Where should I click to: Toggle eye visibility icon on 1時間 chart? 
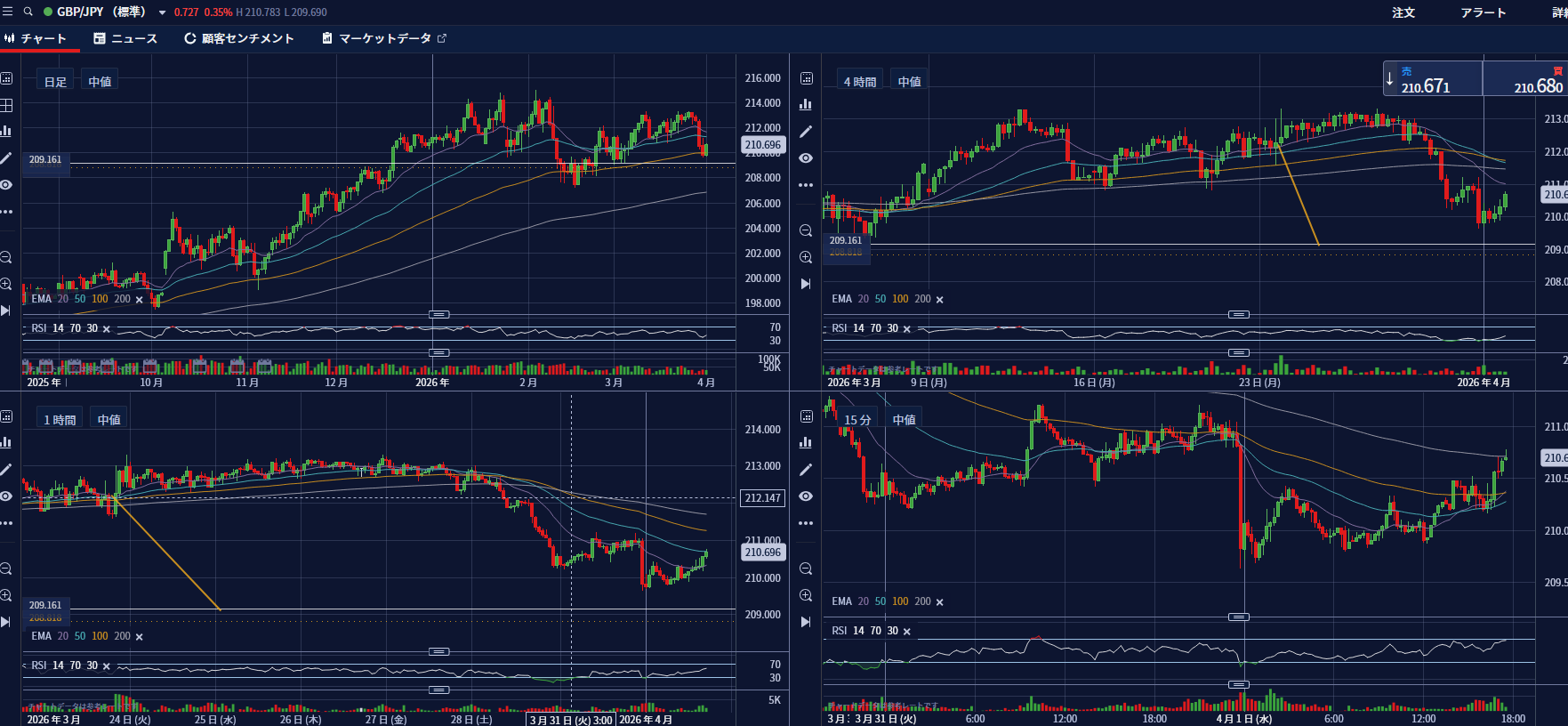click(6, 496)
